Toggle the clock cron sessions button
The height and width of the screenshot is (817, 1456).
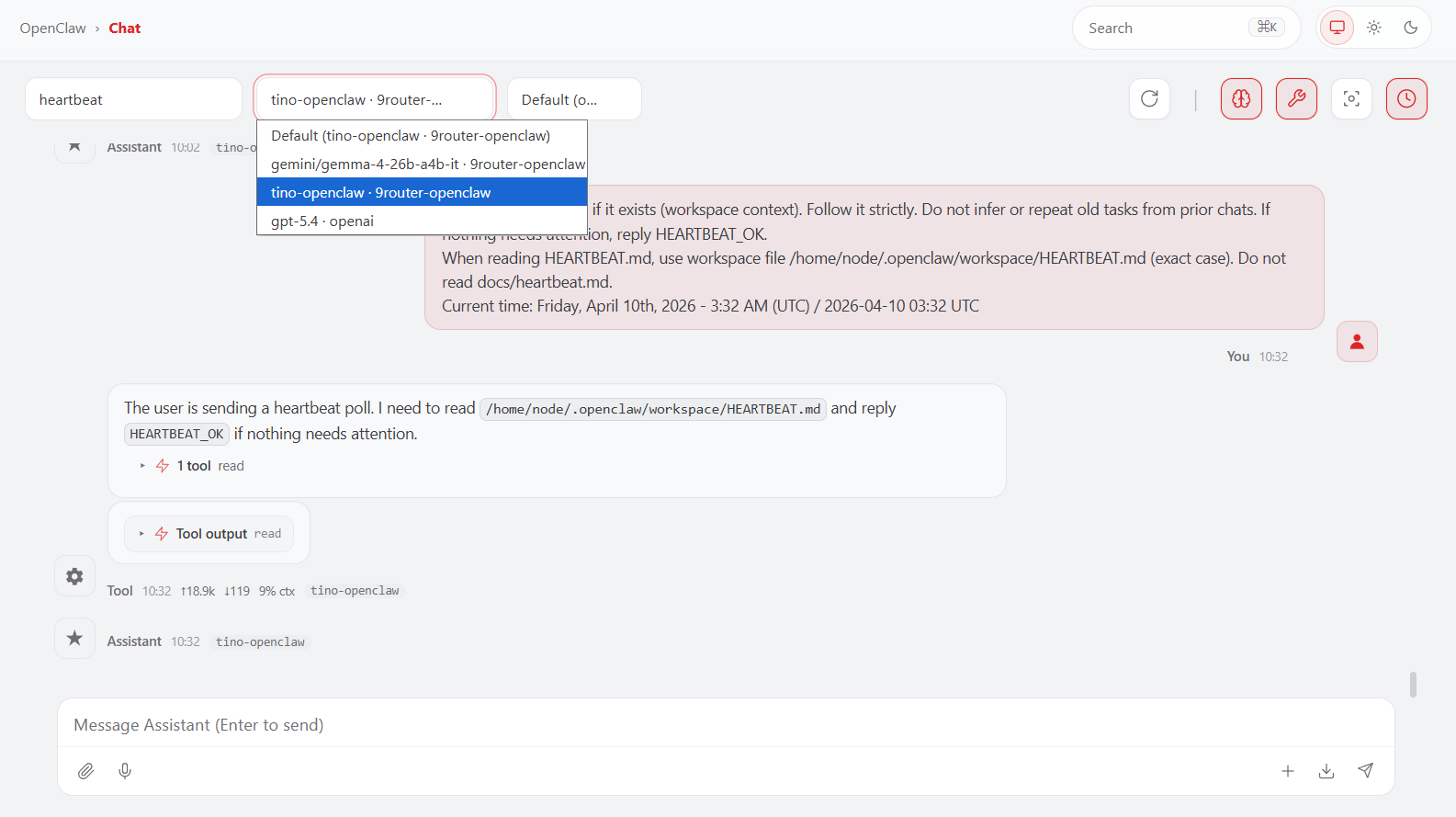[1406, 99]
